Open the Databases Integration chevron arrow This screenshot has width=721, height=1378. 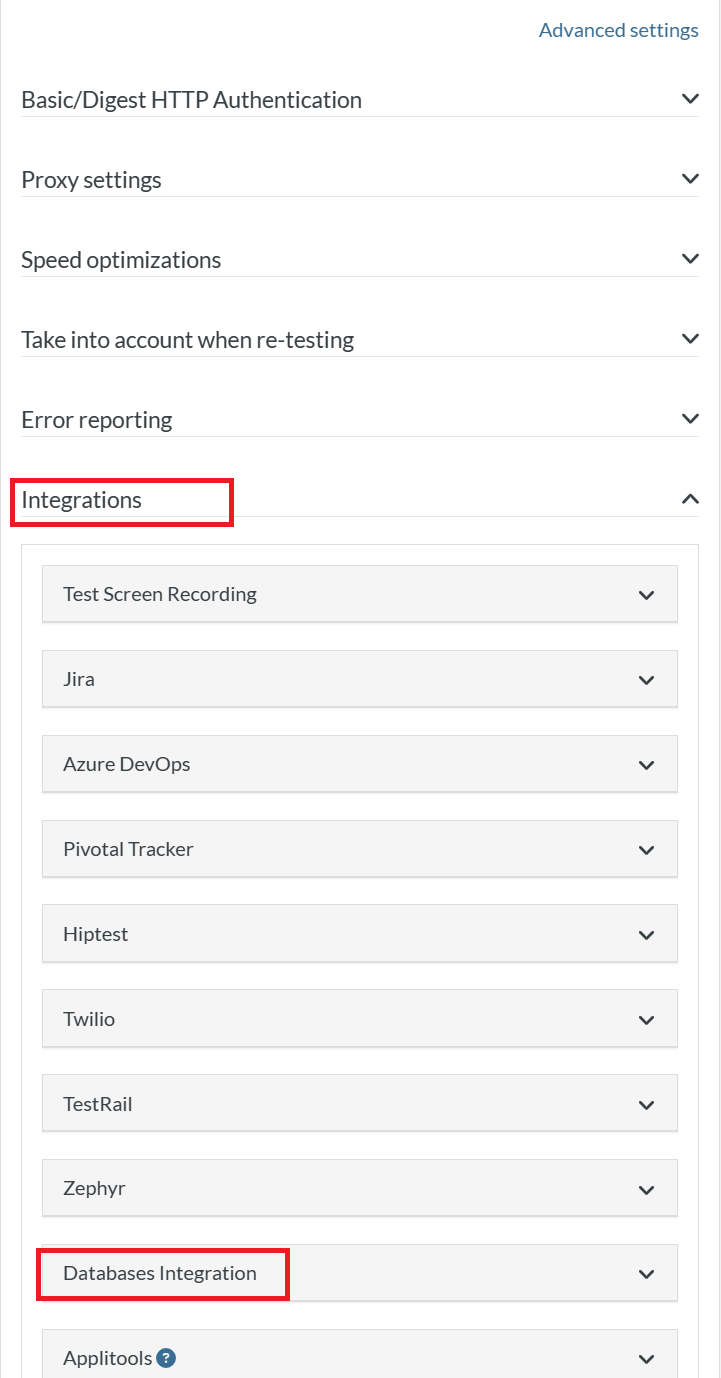pyautogui.click(x=646, y=1274)
